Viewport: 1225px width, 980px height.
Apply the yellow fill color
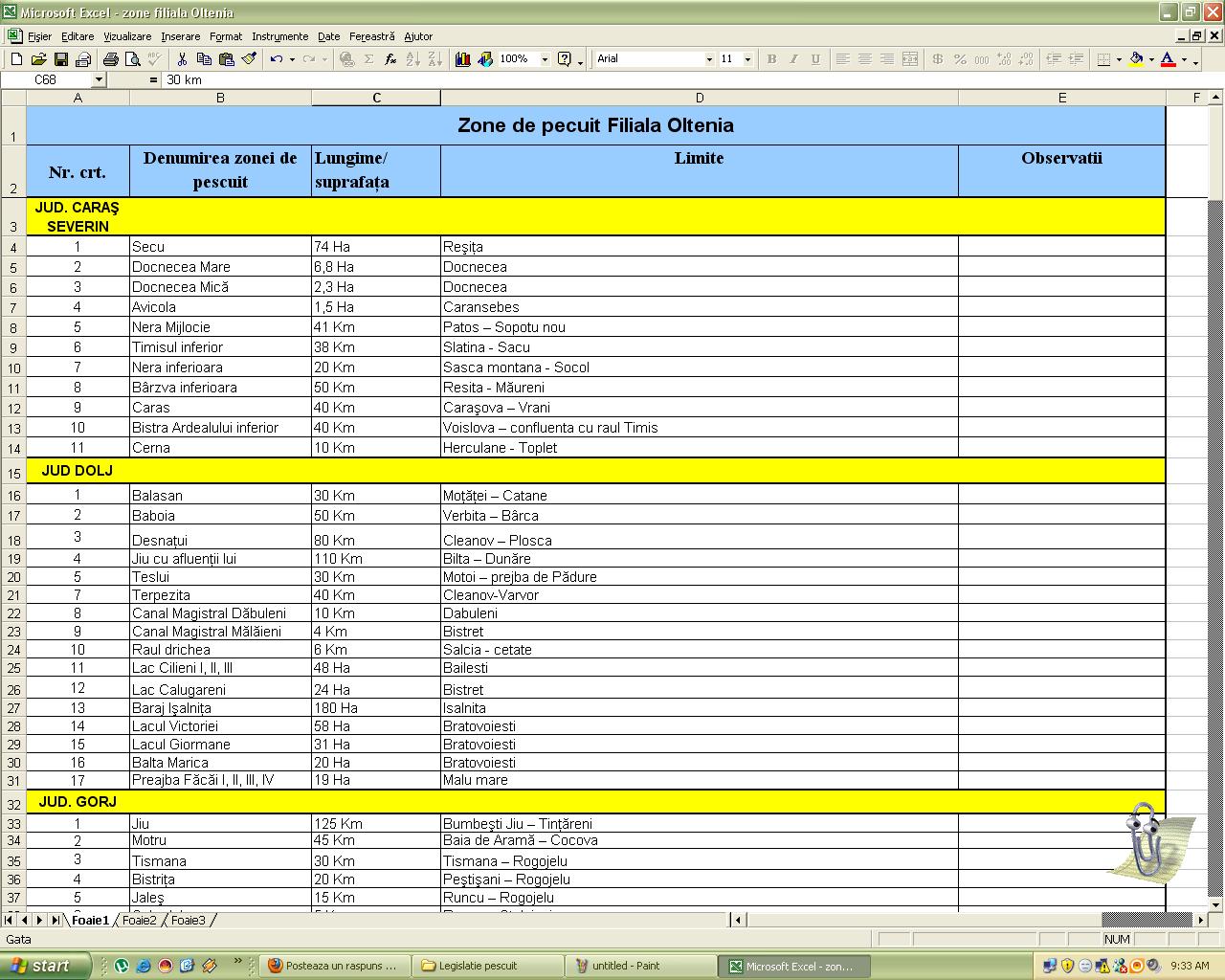click(x=1136, y=59)
